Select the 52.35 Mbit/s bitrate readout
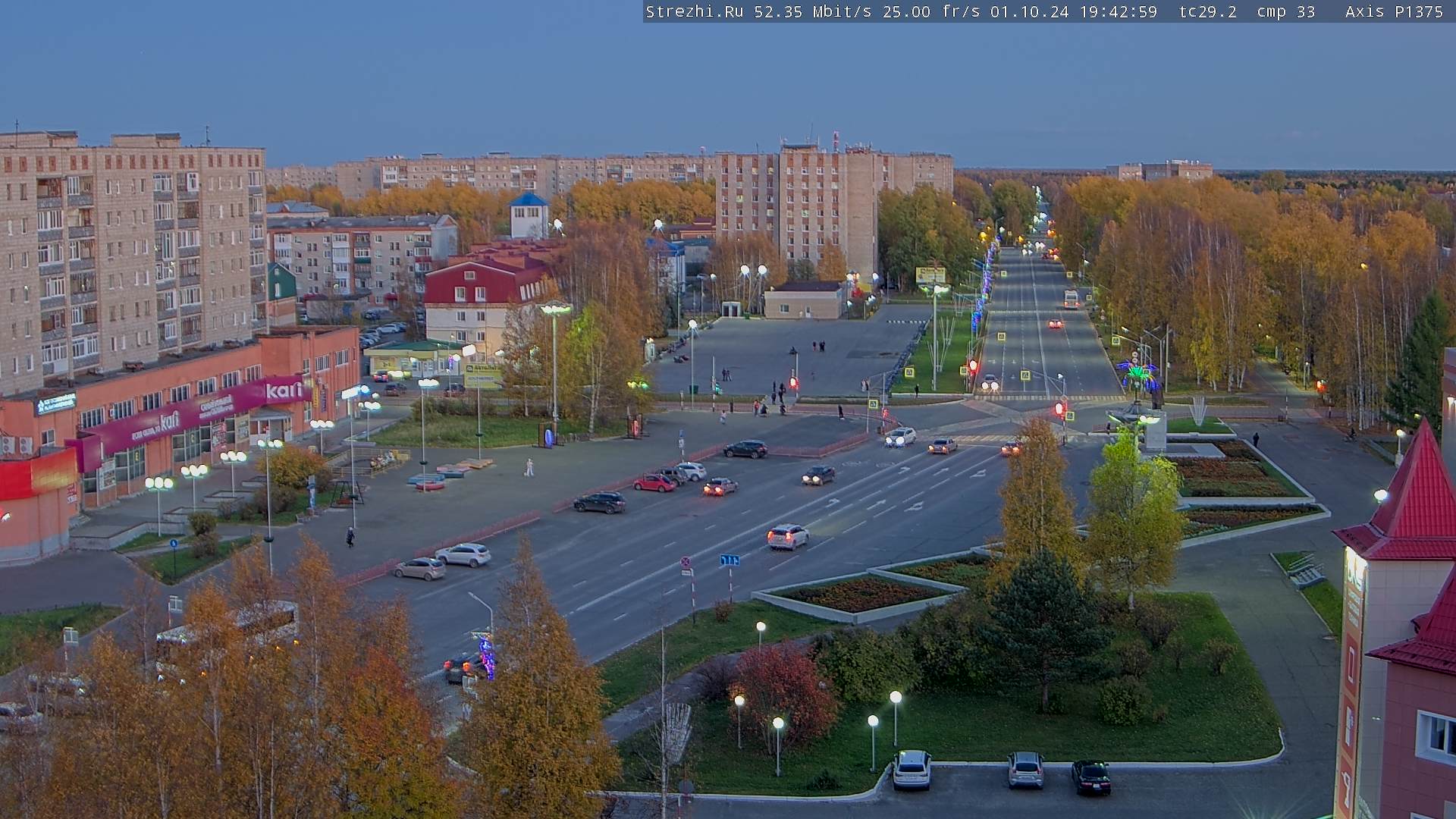The height and width of the screenshot is (819, 1456). pyautogui.click(x=812, y=11)
